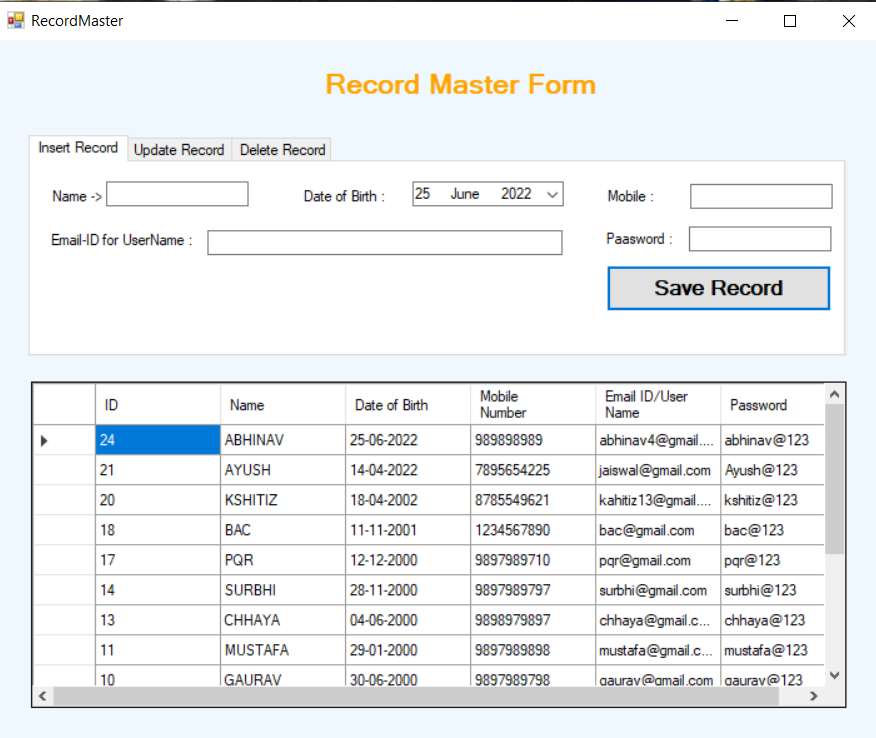
Task: Click the grid vertical scrollbar thumb
Action: (x=835, y=479)
